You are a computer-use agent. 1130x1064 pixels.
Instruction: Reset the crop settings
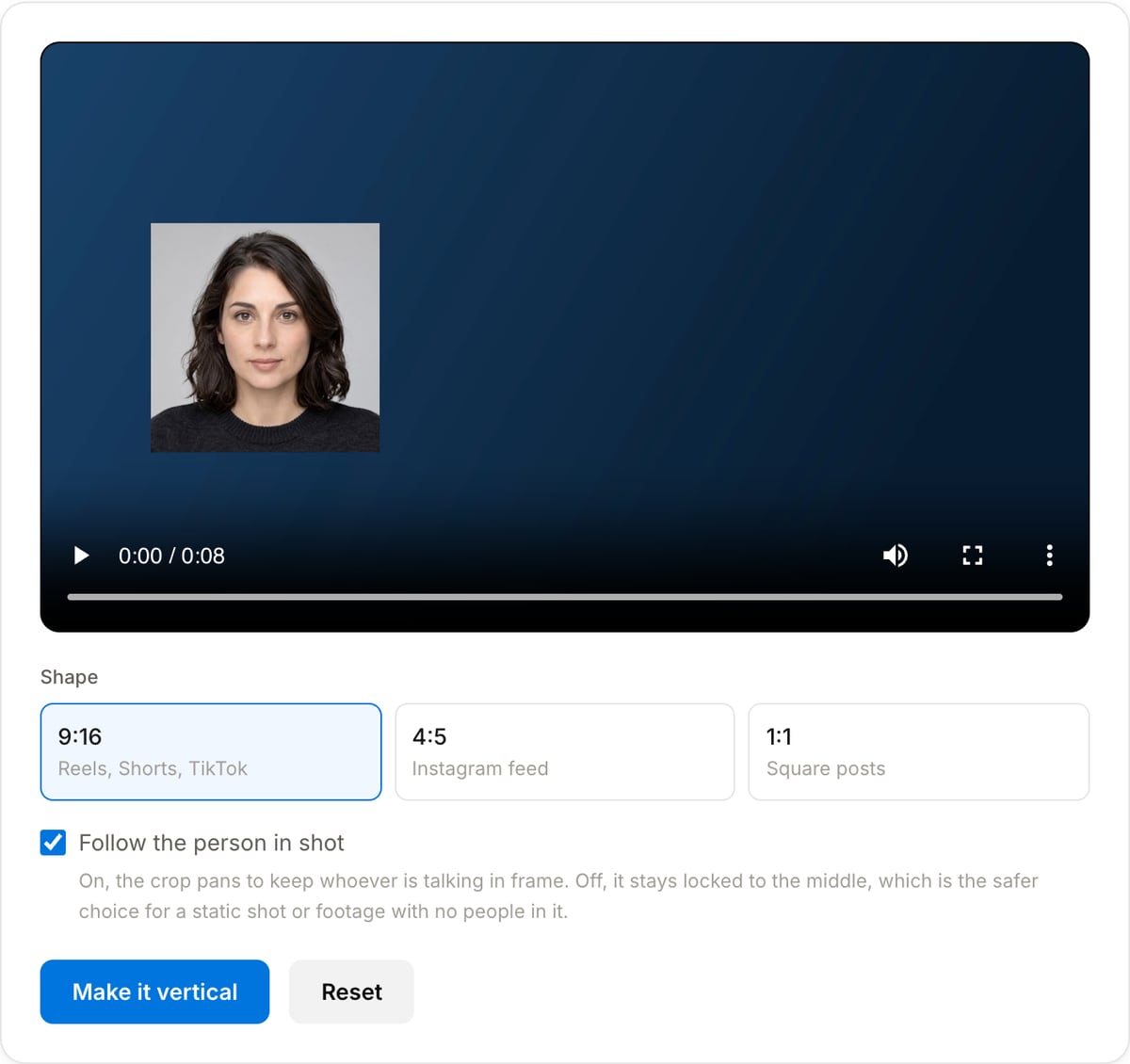[351, 991]
